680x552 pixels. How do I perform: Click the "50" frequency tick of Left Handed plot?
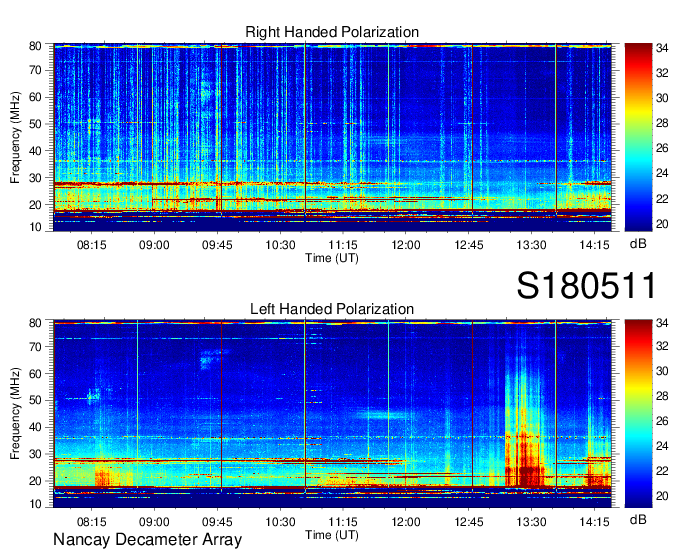(35, 401)
